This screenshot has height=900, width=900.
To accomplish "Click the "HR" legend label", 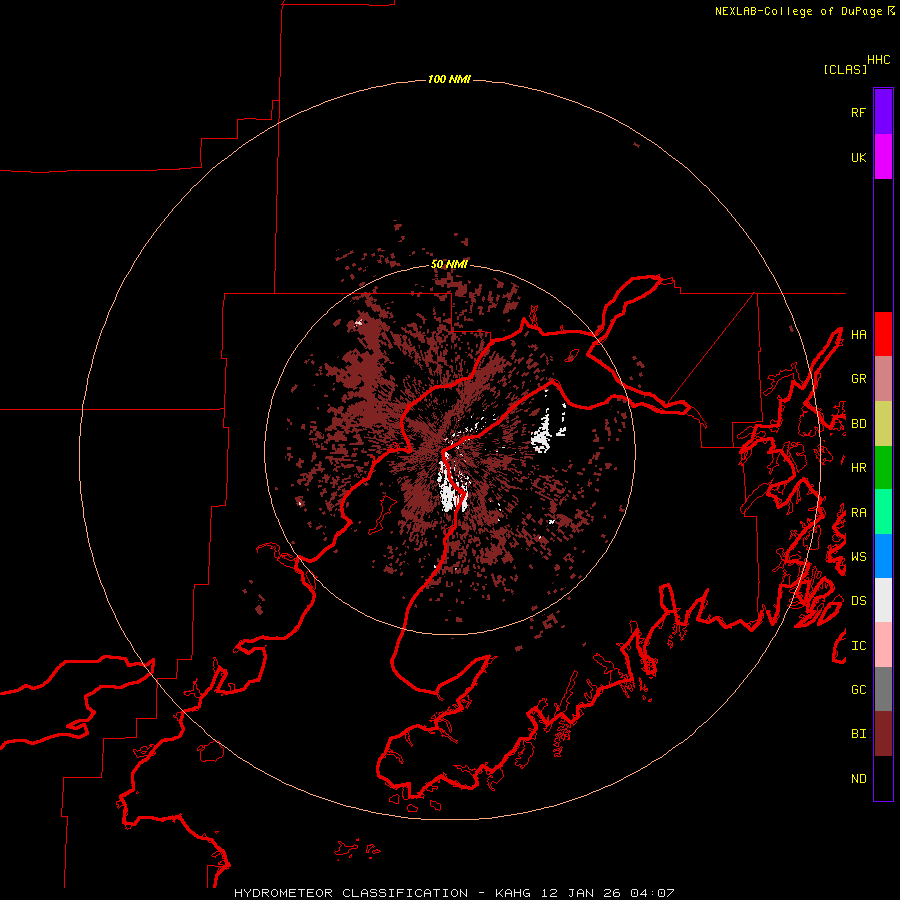I will 858,468.
